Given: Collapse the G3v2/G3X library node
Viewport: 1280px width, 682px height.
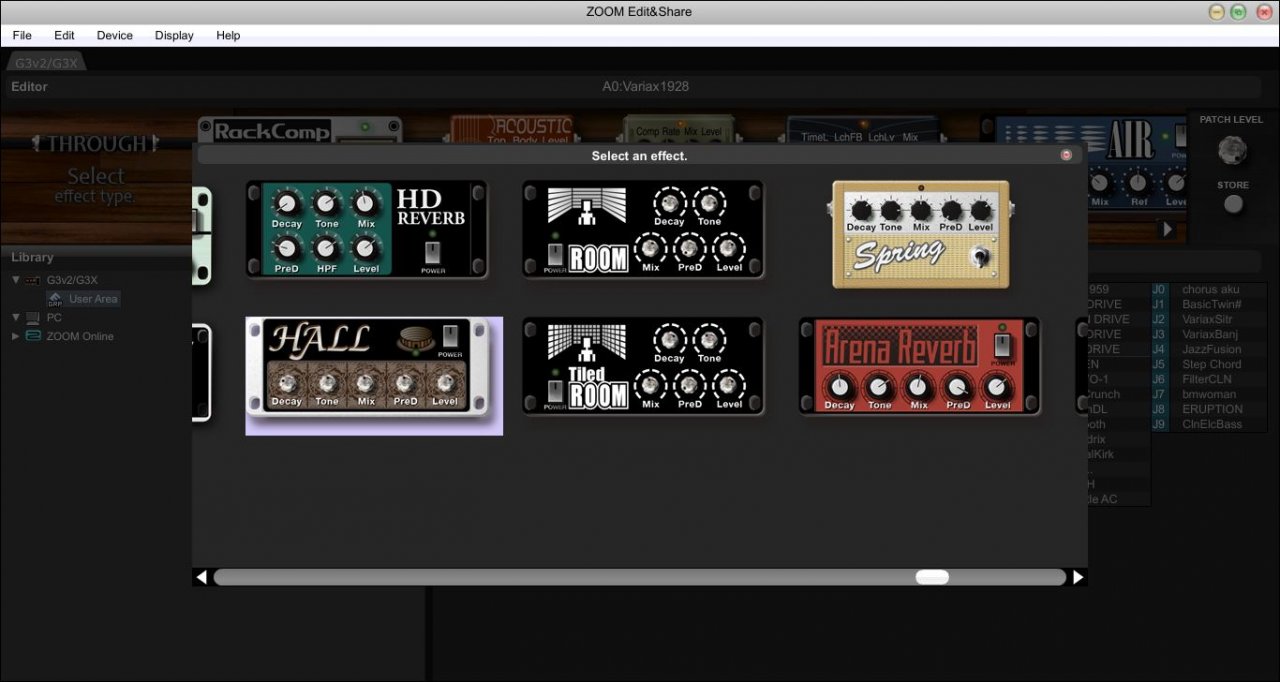Looking at the screenshot, I should (x=16, y=280).
